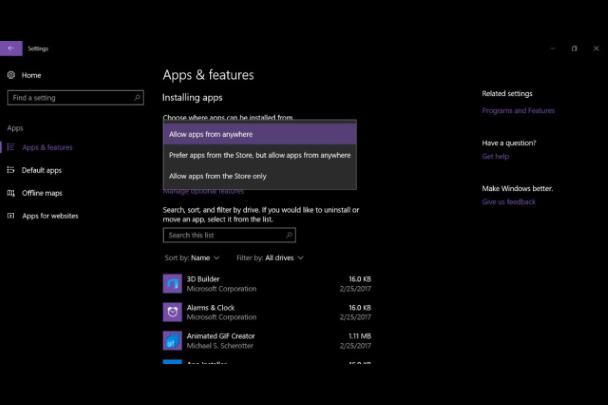608x405 pixels.
Task: Click the 3D Builder app icon
Action: click(x=172, y=284)
